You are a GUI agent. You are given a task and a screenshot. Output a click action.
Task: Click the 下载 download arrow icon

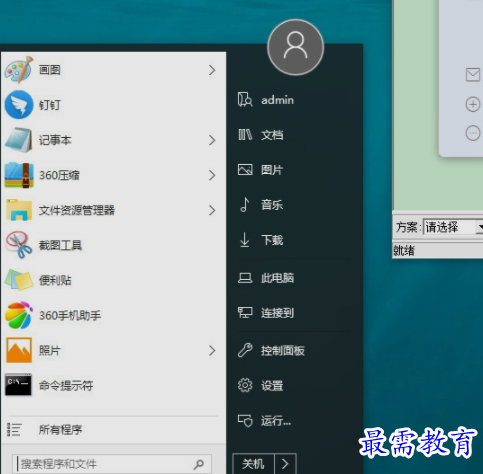click(245, 240)
